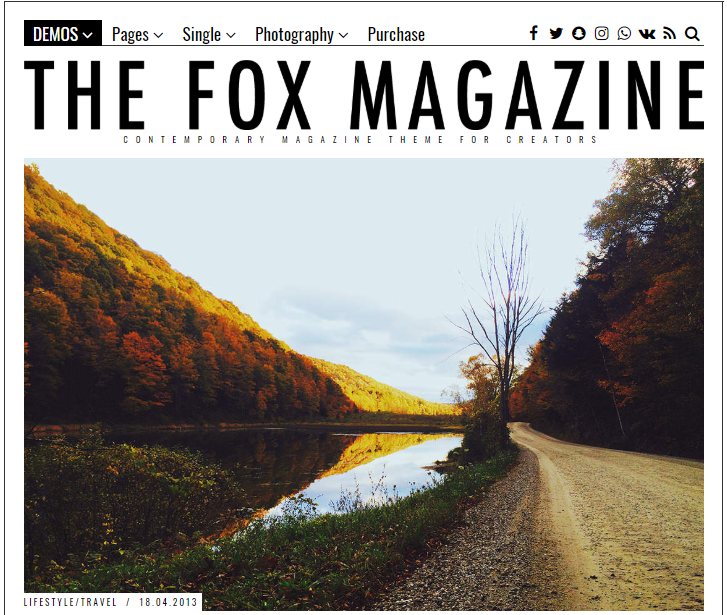Open the Facebook social link icon
727x615 pixels.
[534, 33]
